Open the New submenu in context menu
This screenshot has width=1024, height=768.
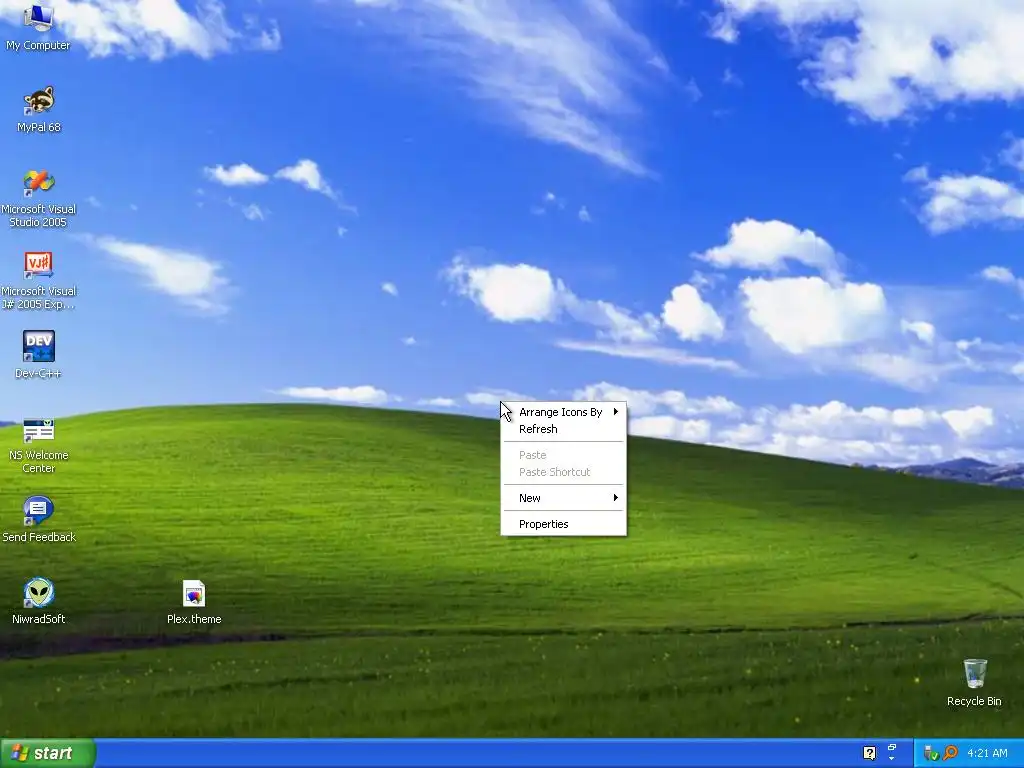click(x=564, y=498)
